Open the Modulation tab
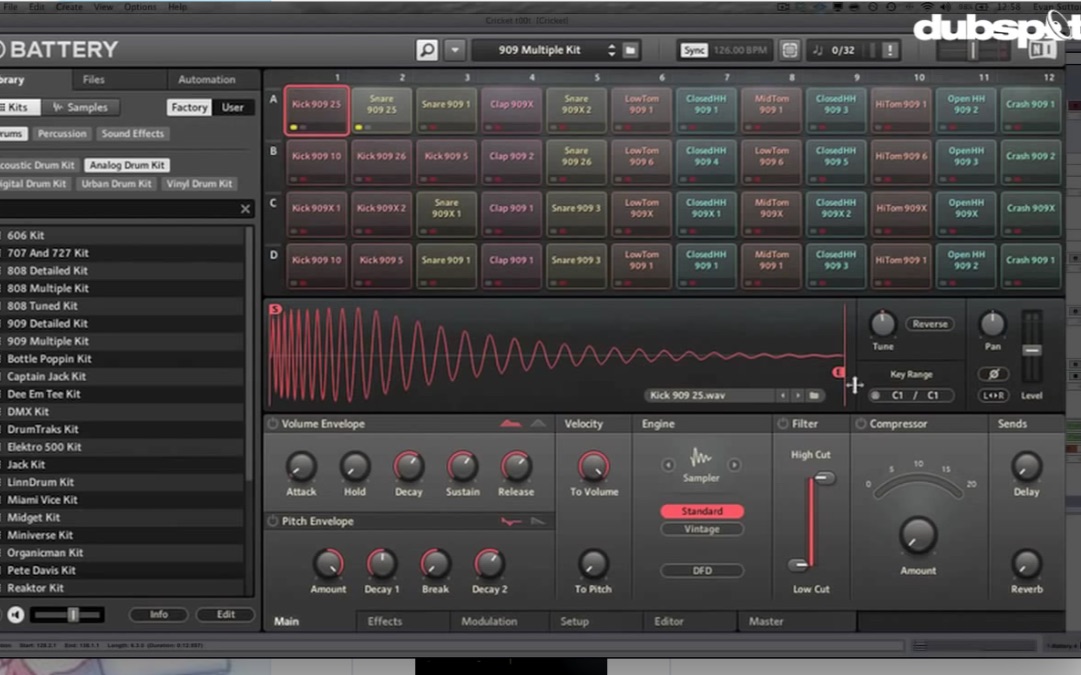 click(x=489, y=621)
